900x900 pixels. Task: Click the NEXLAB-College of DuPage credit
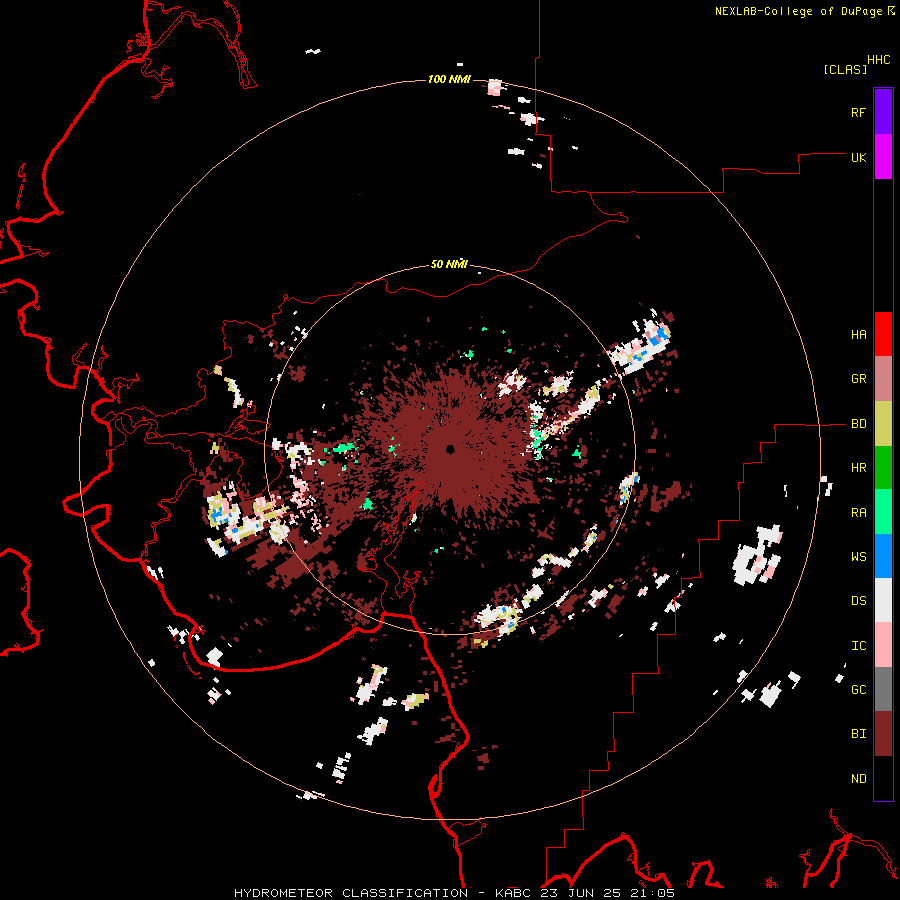[x=798, y=11]
